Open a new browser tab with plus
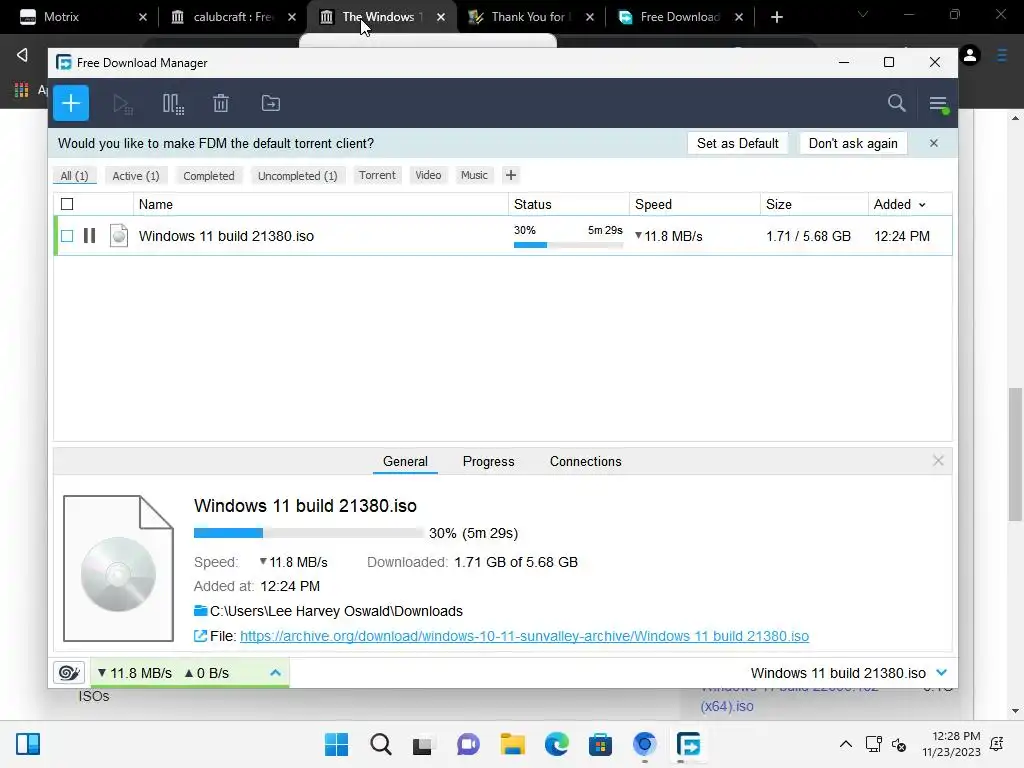The image size is (1024, 768). 776,17
